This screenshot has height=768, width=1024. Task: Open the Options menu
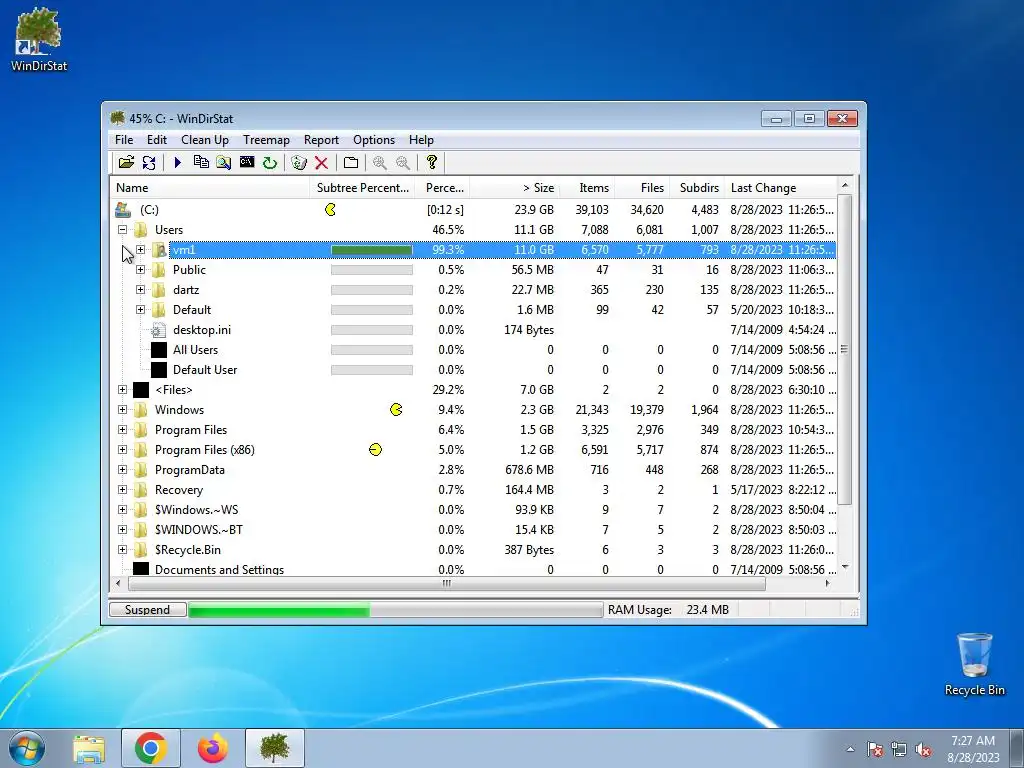tap(374, 140)
